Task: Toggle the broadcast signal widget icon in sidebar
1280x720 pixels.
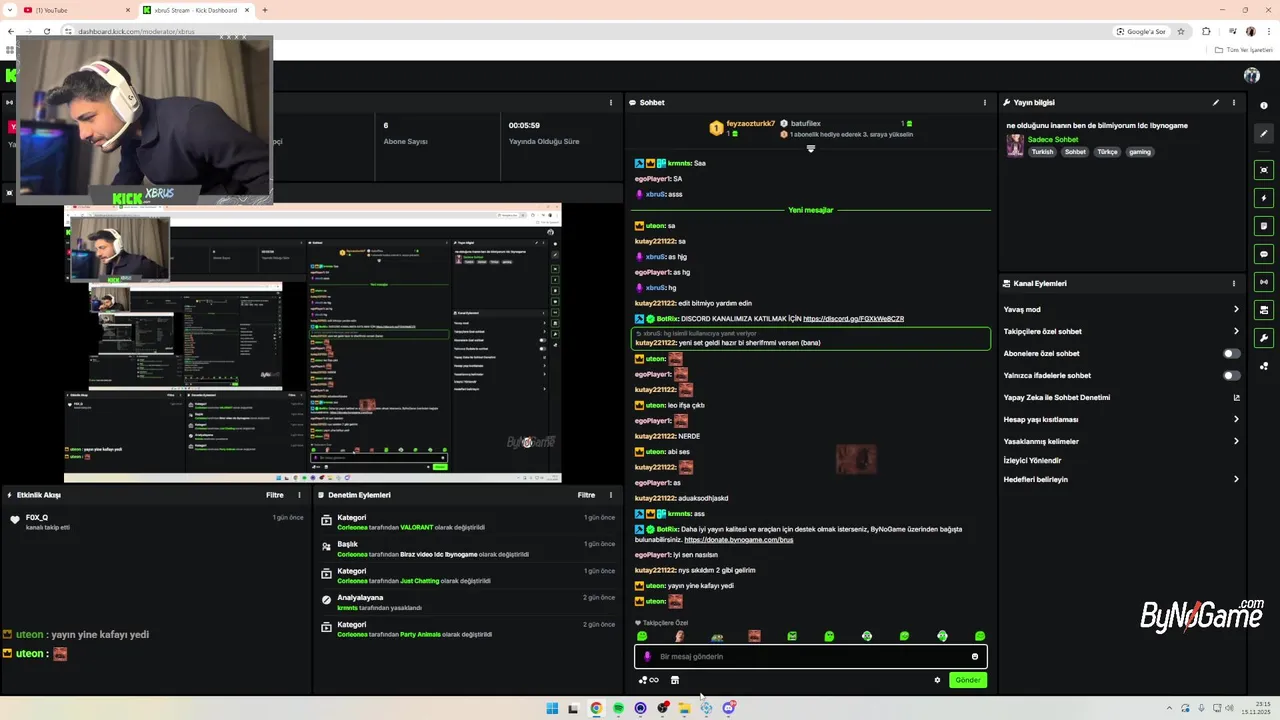Action: coord(1264,282)
